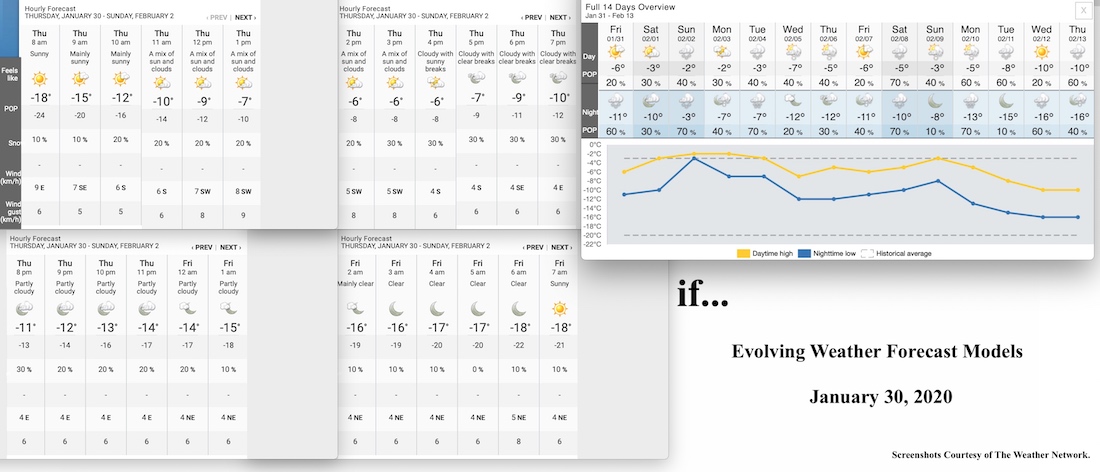The height and width of the screenshot is (472, 1100).
Task: Click the night moon icon for Tue 02/11
Action: click(x=1006, y=100)
